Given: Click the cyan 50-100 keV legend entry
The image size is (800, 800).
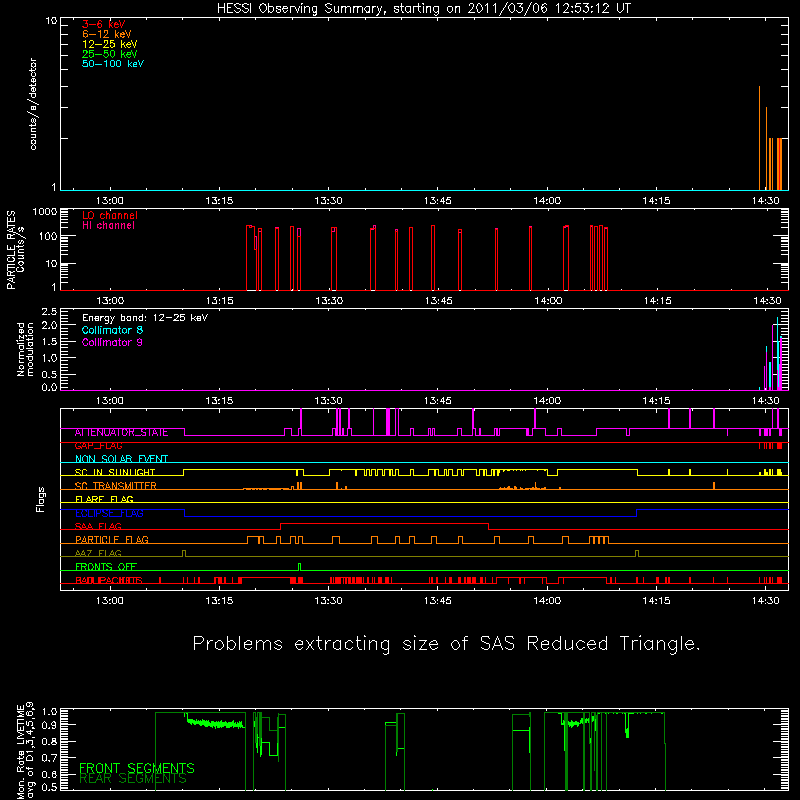Looking at the screenshot, I should point(113,64).
